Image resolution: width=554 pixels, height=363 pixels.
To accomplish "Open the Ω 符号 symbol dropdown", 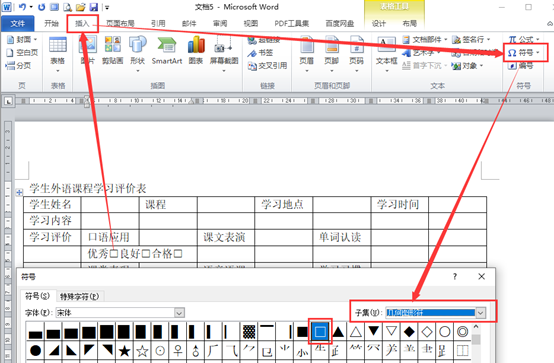I will click(x=524, y=53).
